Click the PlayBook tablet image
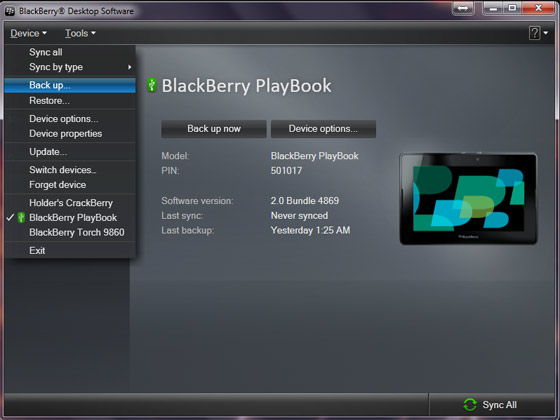Viewport: 560px width, 420px height. 468,199
